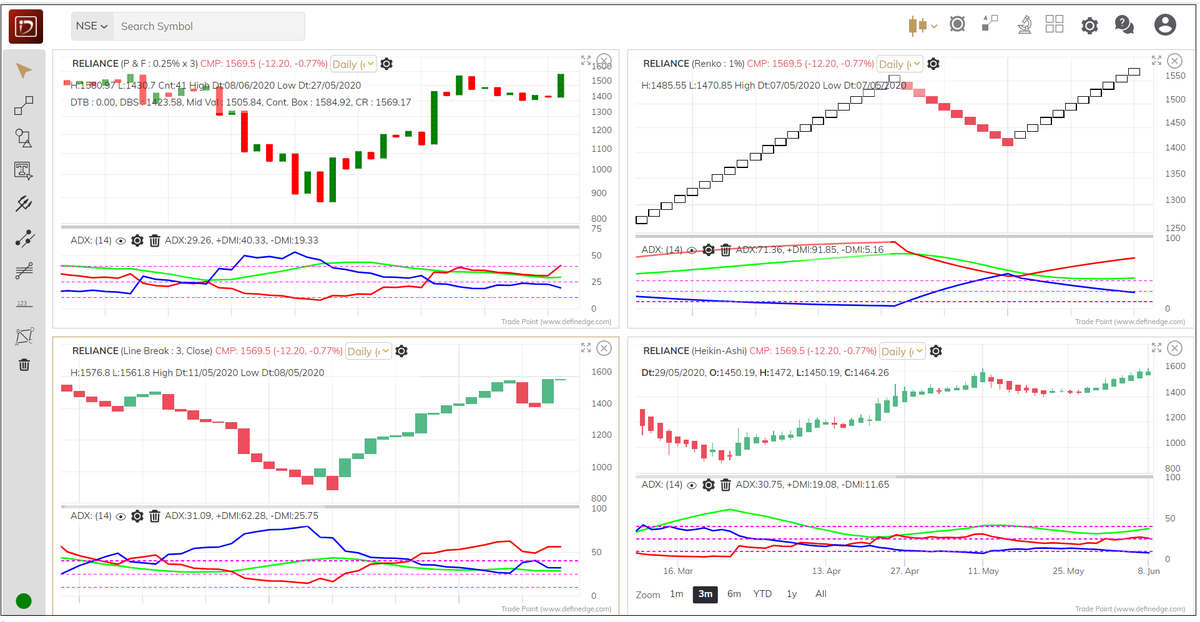Toggle ADX visibility eye on P&F chart
The image size is (1200, 622).
[120, 240]
